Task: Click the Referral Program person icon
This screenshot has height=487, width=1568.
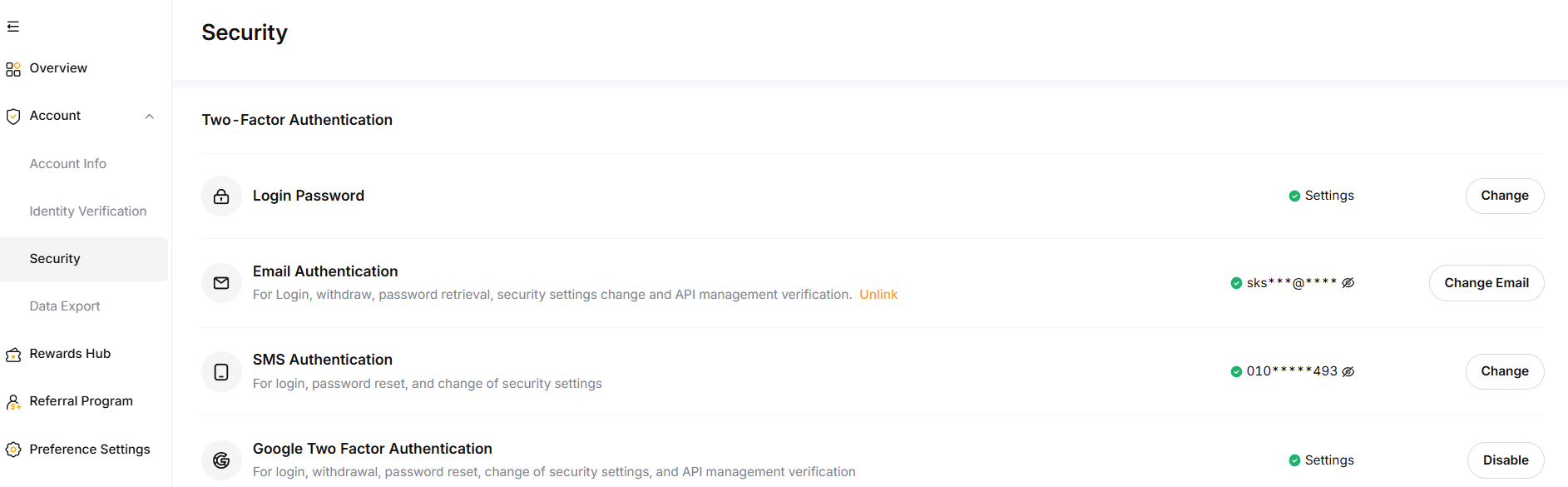Action: (x=13, y=402)
